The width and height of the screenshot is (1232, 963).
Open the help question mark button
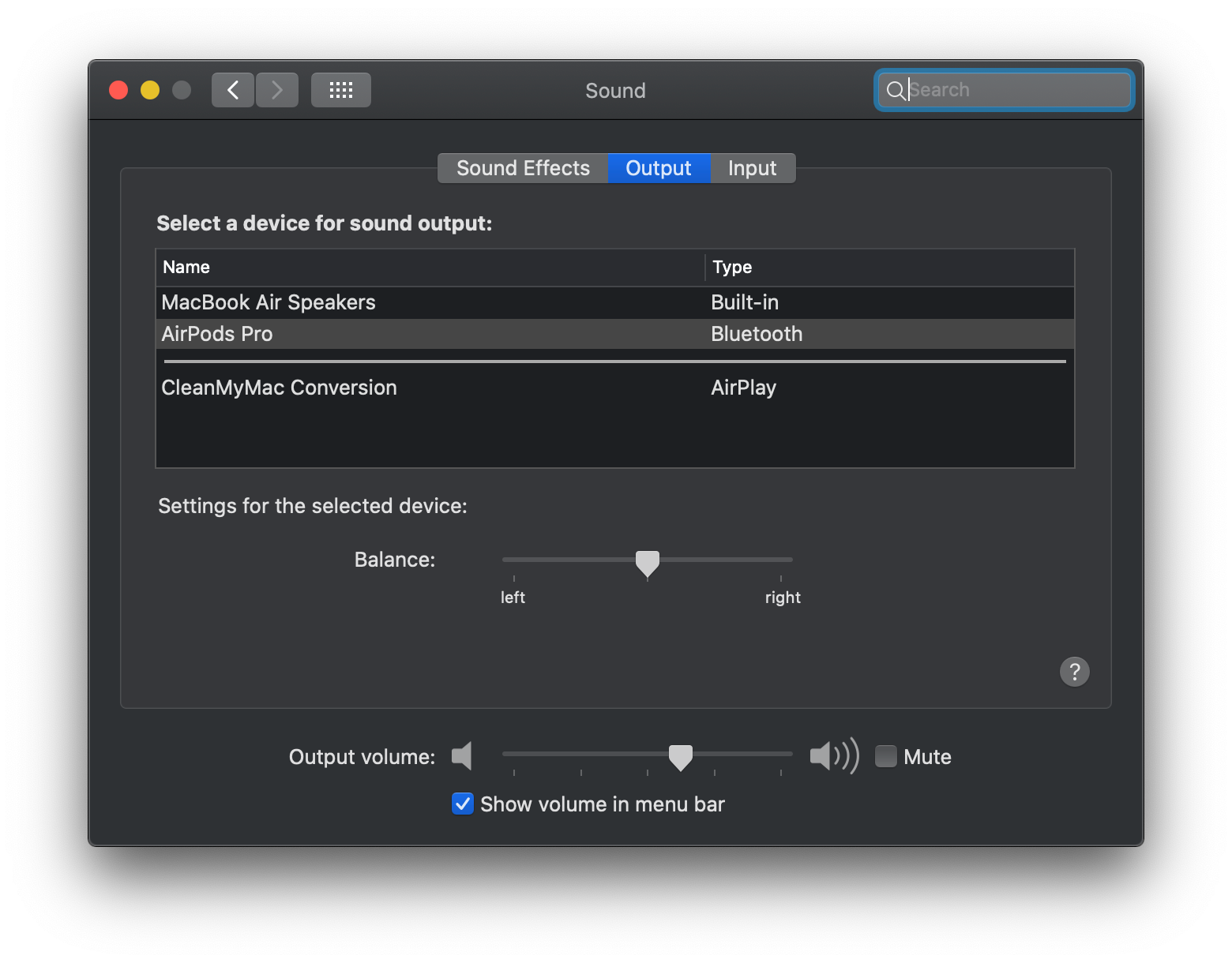1073,672
